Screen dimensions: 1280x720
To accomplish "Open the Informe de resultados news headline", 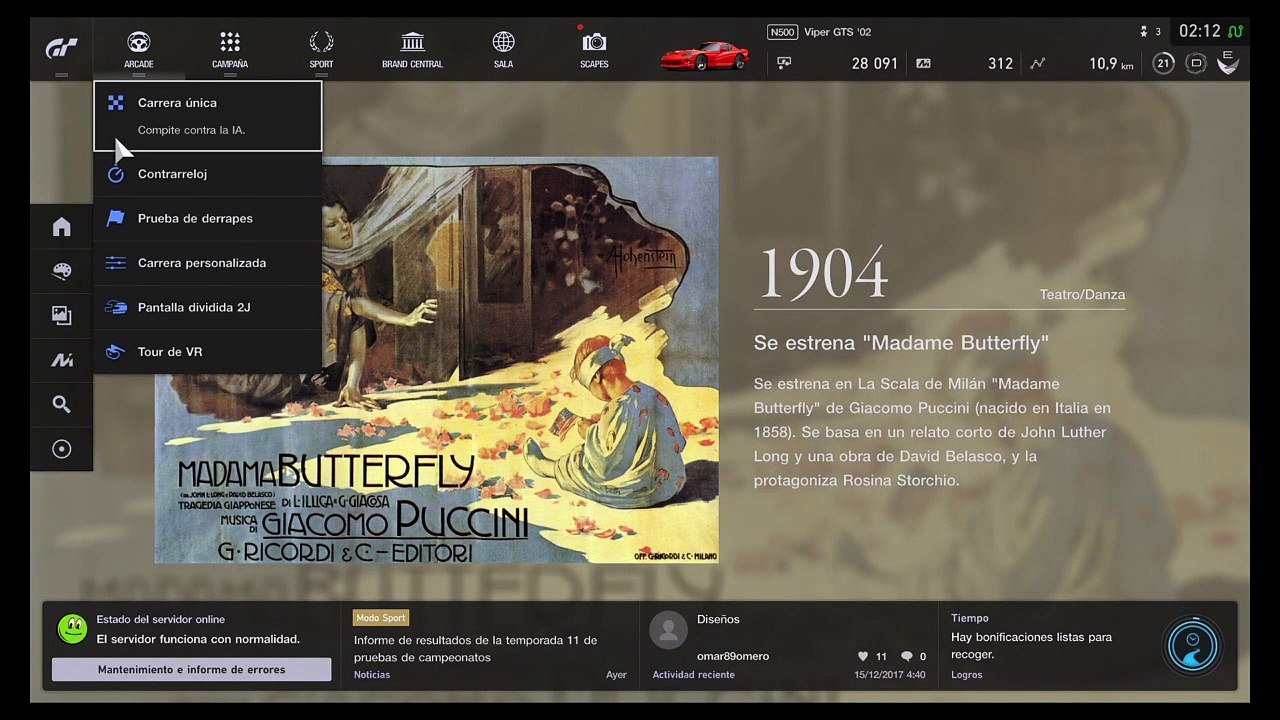I will 476,648.
